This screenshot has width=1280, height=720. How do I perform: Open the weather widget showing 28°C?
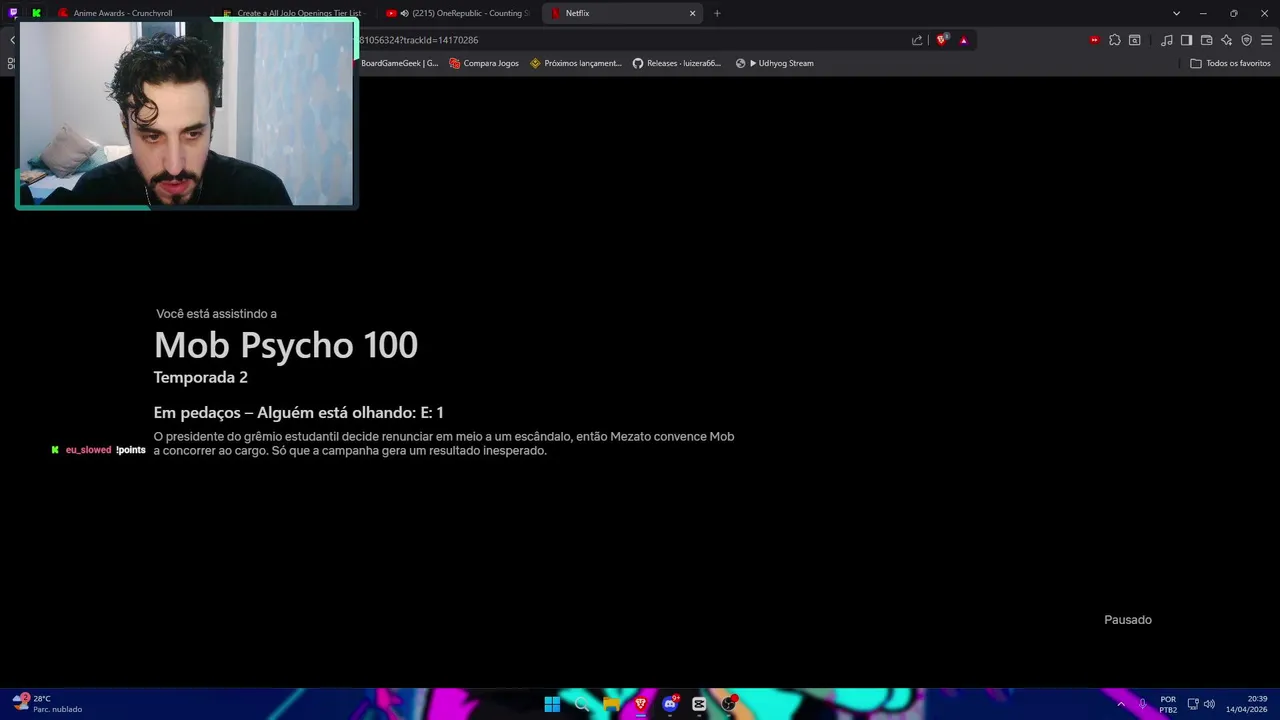[x=47, y=704]
